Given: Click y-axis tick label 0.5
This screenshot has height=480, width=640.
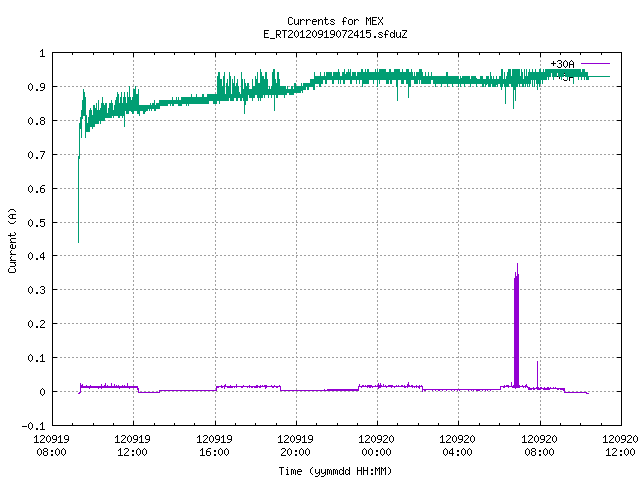Looking at the screenshot, I should point(36,222).
